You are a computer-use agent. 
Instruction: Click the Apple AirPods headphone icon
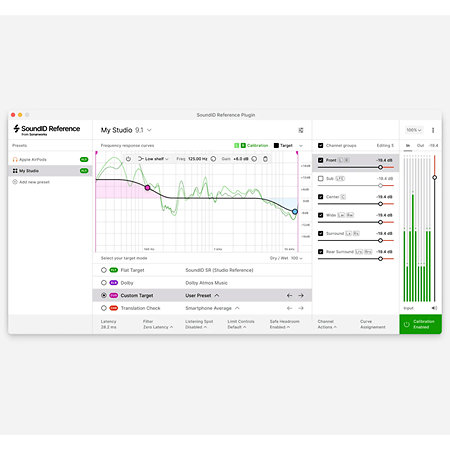[15, 159]
